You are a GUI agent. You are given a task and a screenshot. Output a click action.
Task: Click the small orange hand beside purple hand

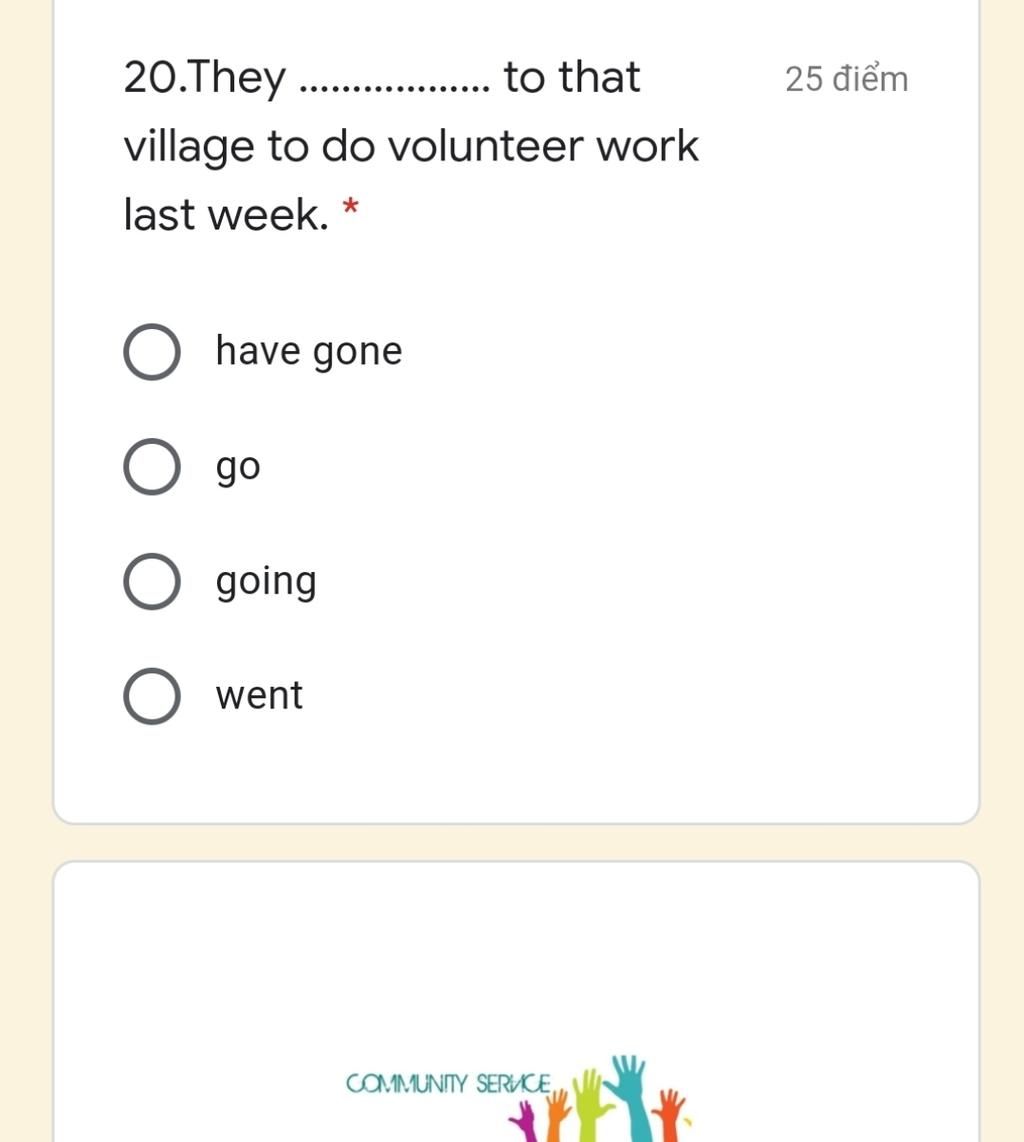coord(557,1114)
